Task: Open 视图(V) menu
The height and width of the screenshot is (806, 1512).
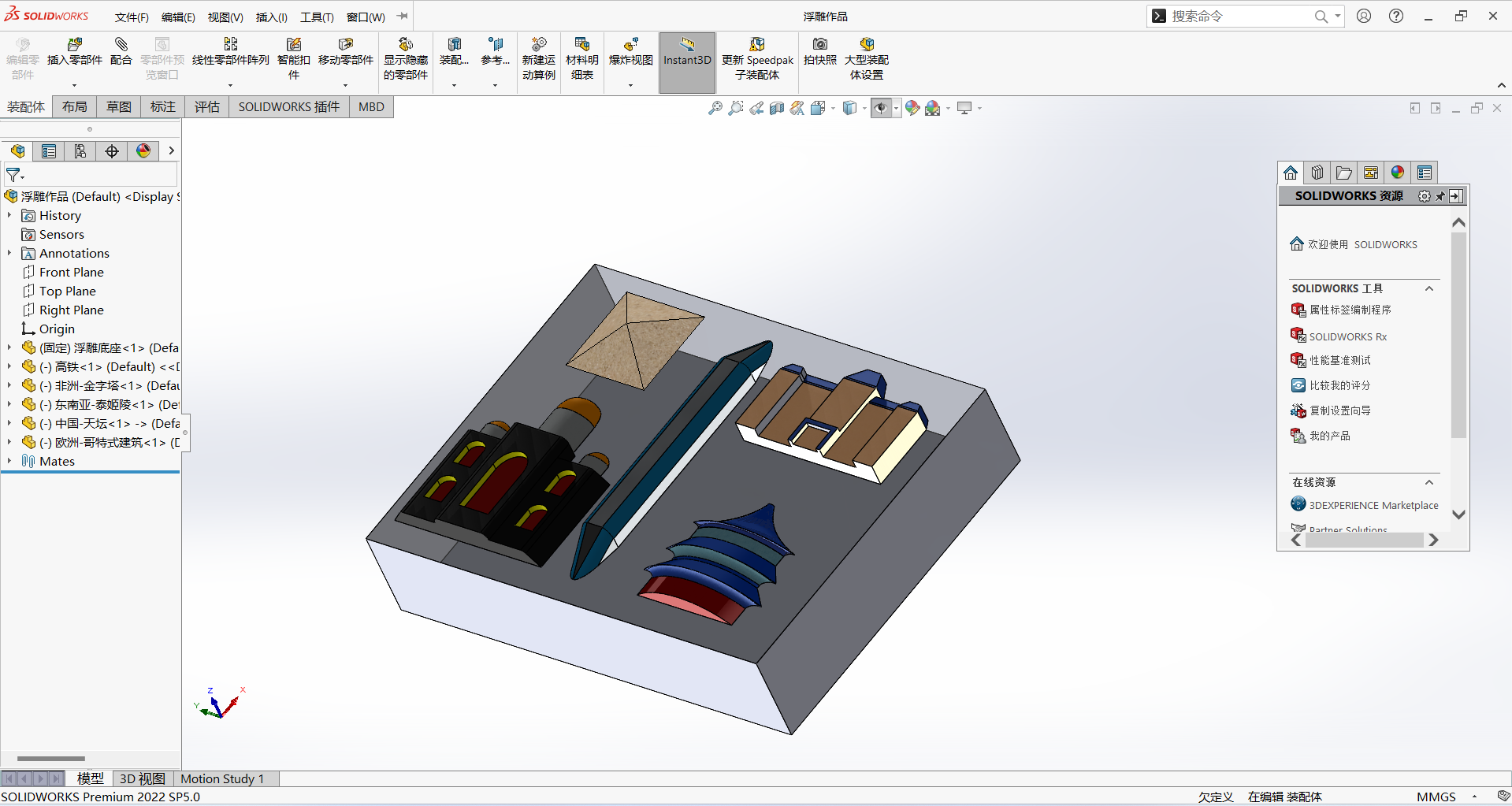Action: click(225, 17)
